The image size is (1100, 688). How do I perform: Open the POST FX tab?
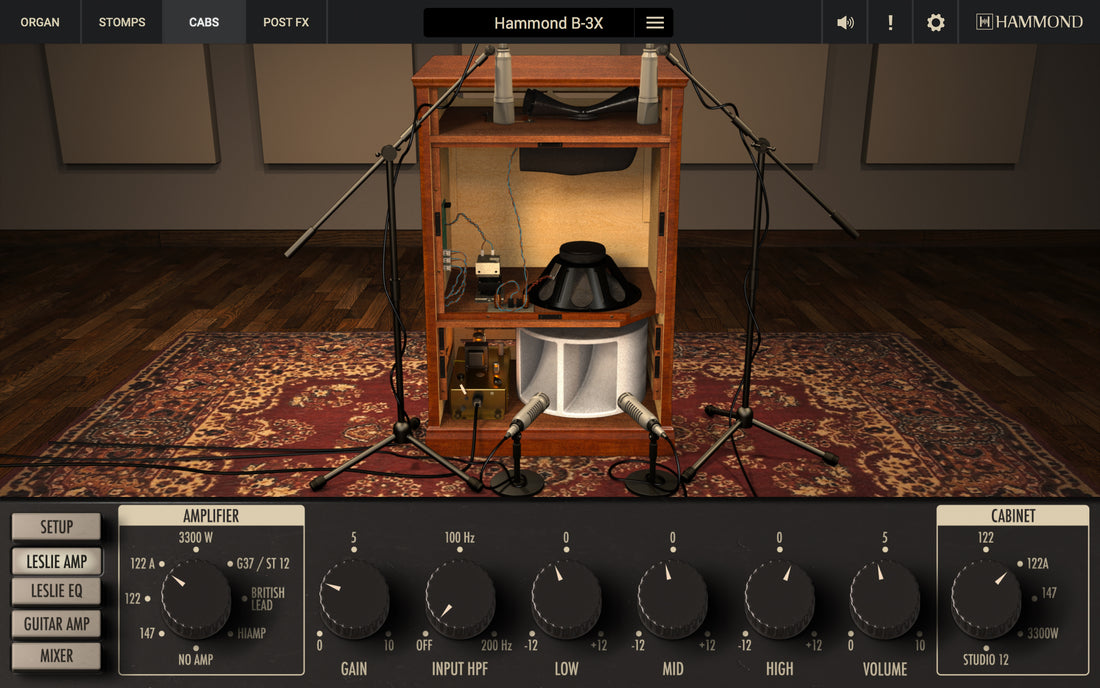(286, 22)
